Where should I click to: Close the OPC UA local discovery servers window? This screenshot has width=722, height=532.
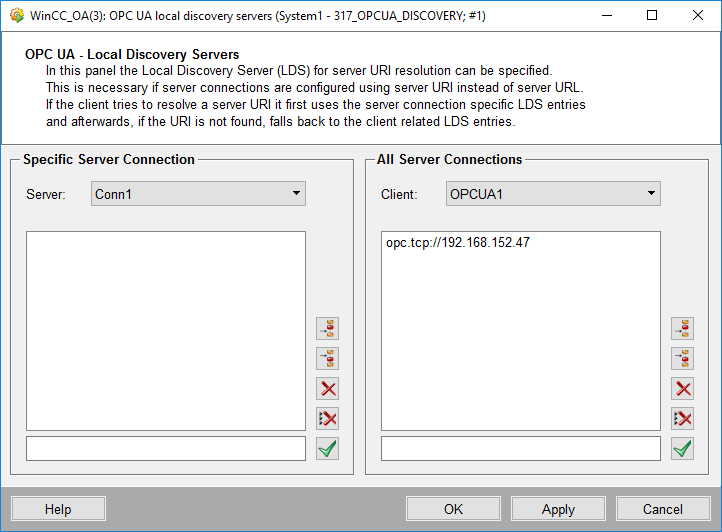pyautogui.click(x=698, y=15)
